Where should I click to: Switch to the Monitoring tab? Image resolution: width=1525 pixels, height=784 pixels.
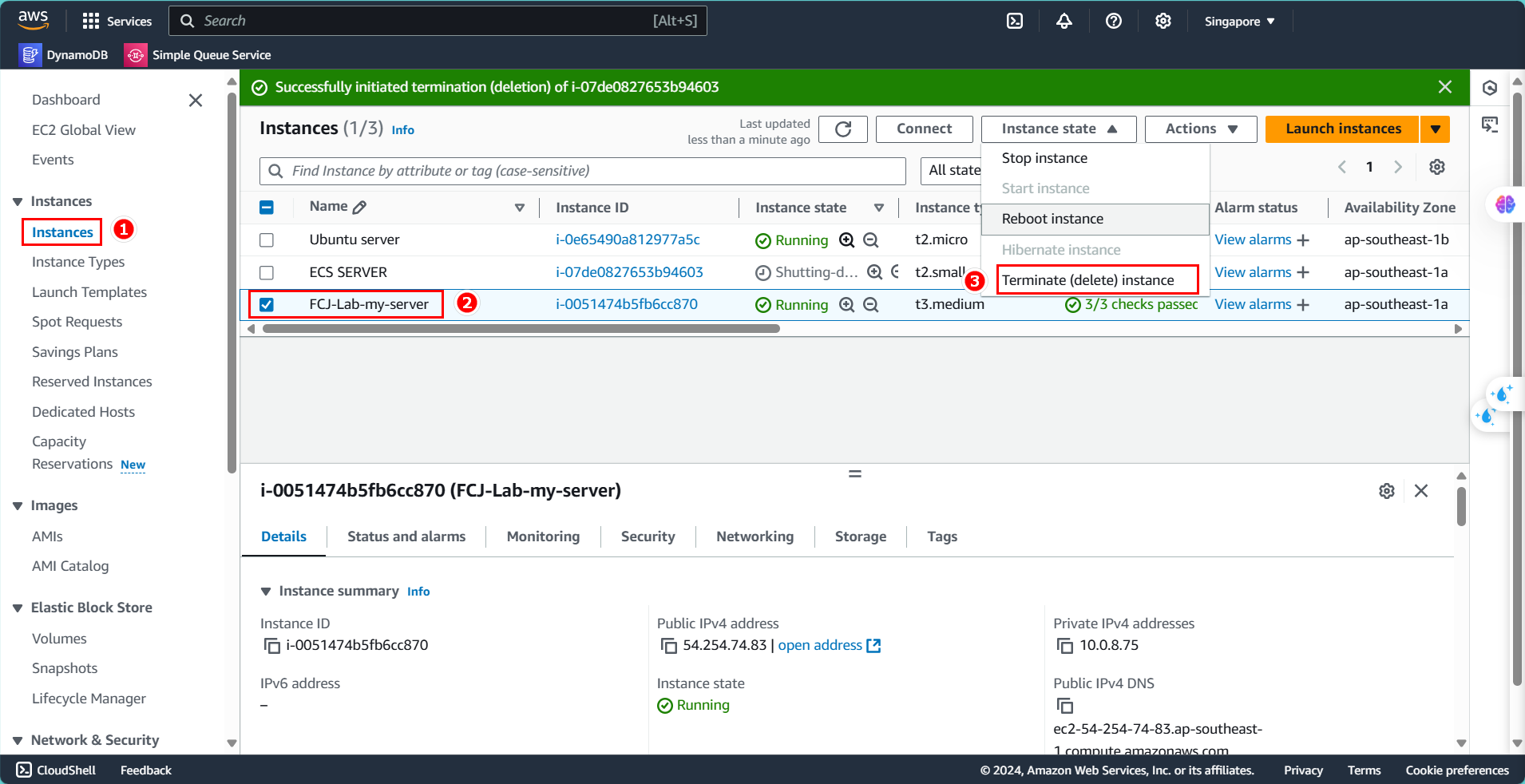coord(543,537)
